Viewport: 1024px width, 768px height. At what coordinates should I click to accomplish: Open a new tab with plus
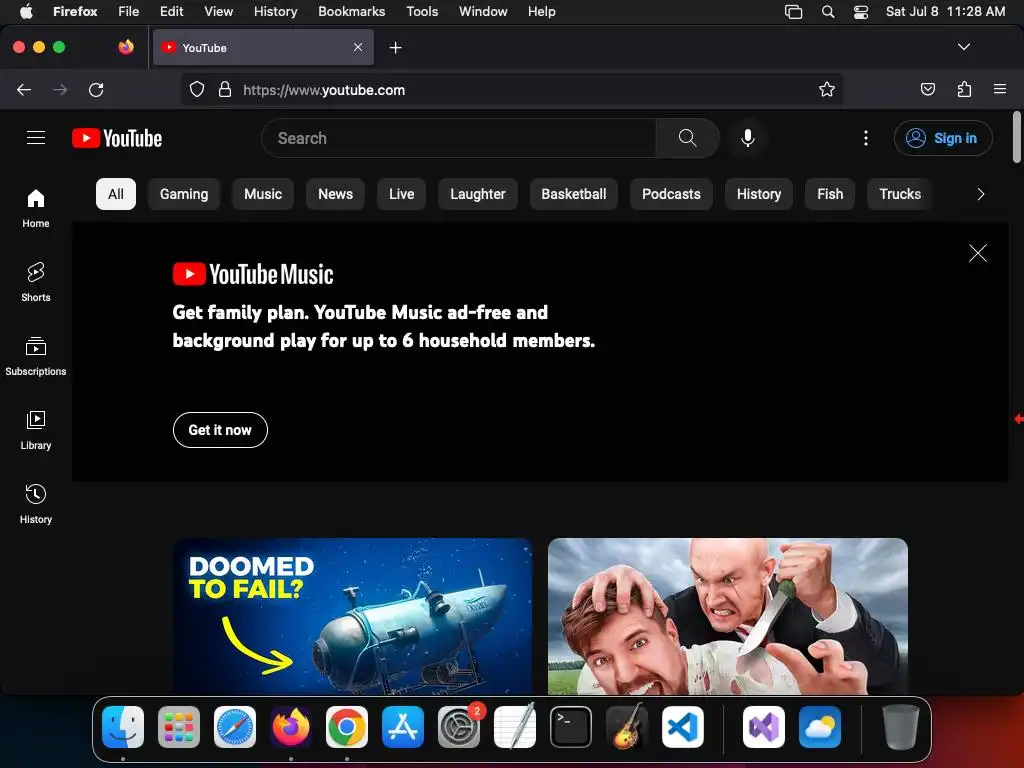(x=395, y=48)
